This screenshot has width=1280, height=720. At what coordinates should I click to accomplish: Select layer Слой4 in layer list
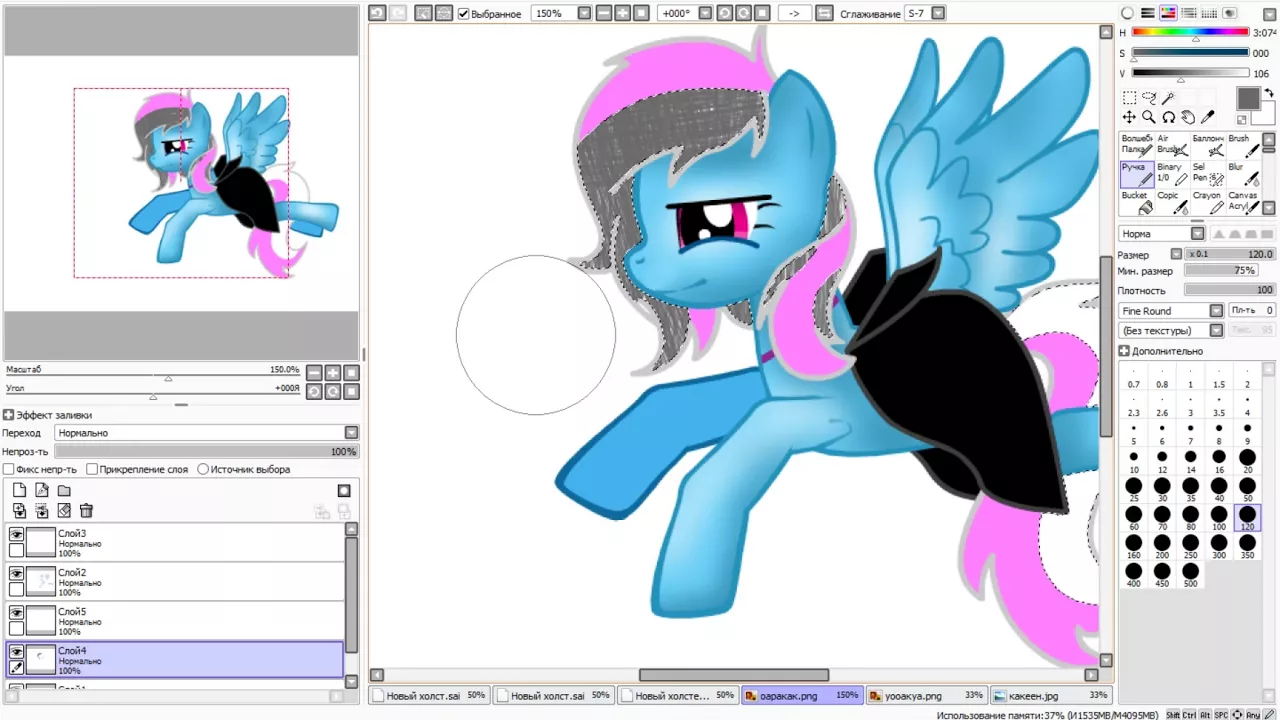pyautogui.click(x=175, y=660)
